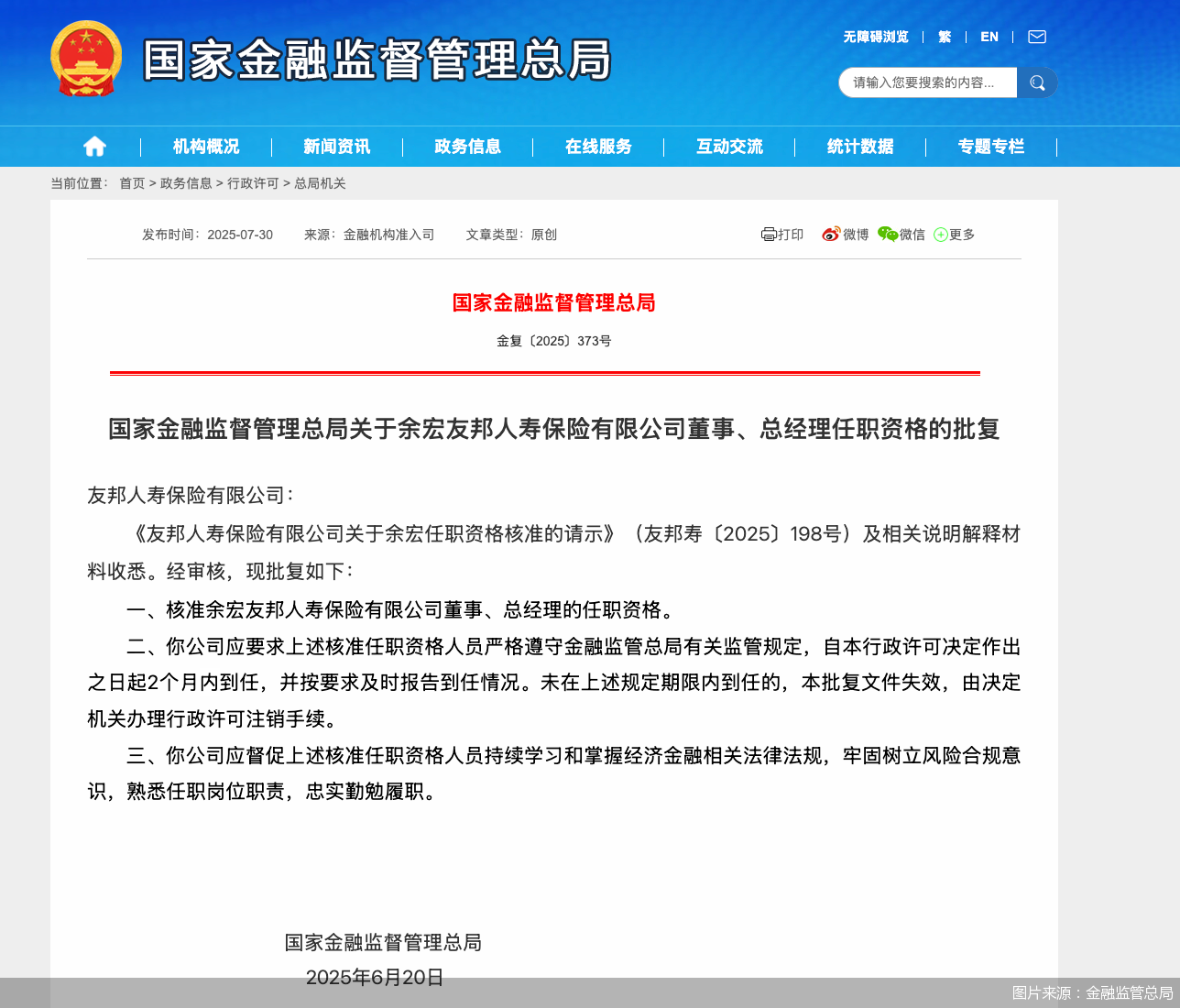
Task: Open the 互动交流 menu
Action: 730,147
